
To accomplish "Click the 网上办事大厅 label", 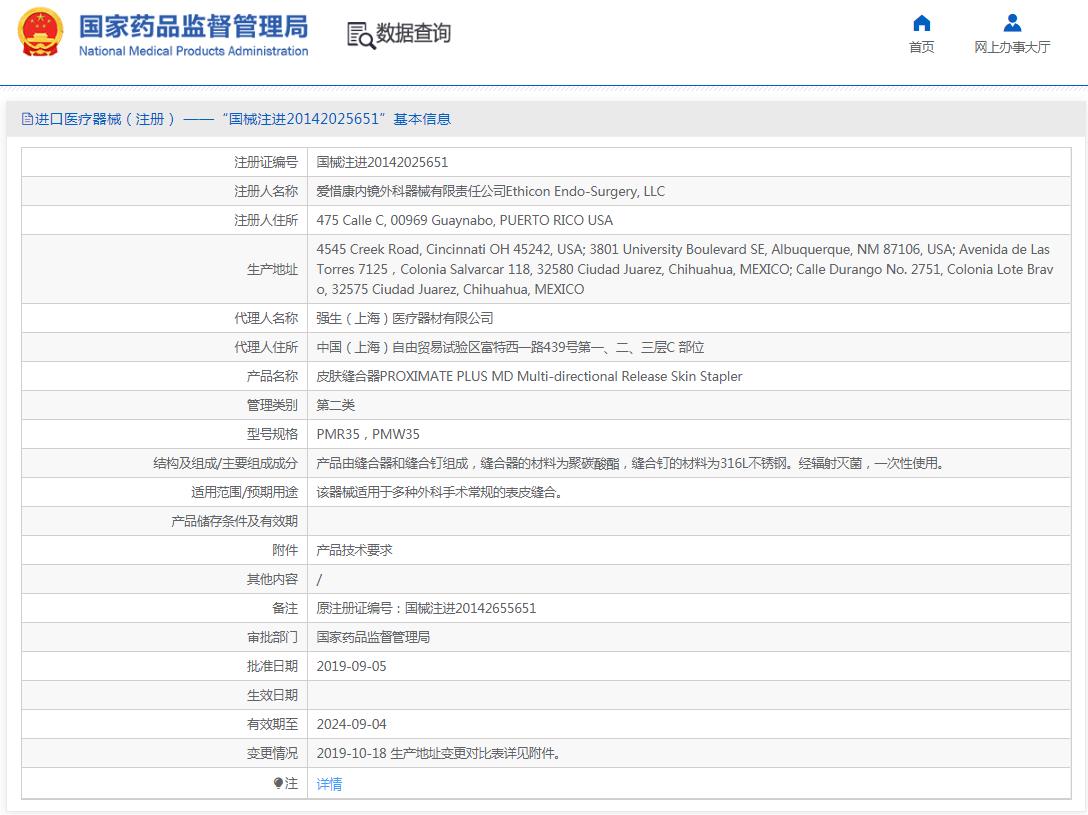I will click(1012, 47).
